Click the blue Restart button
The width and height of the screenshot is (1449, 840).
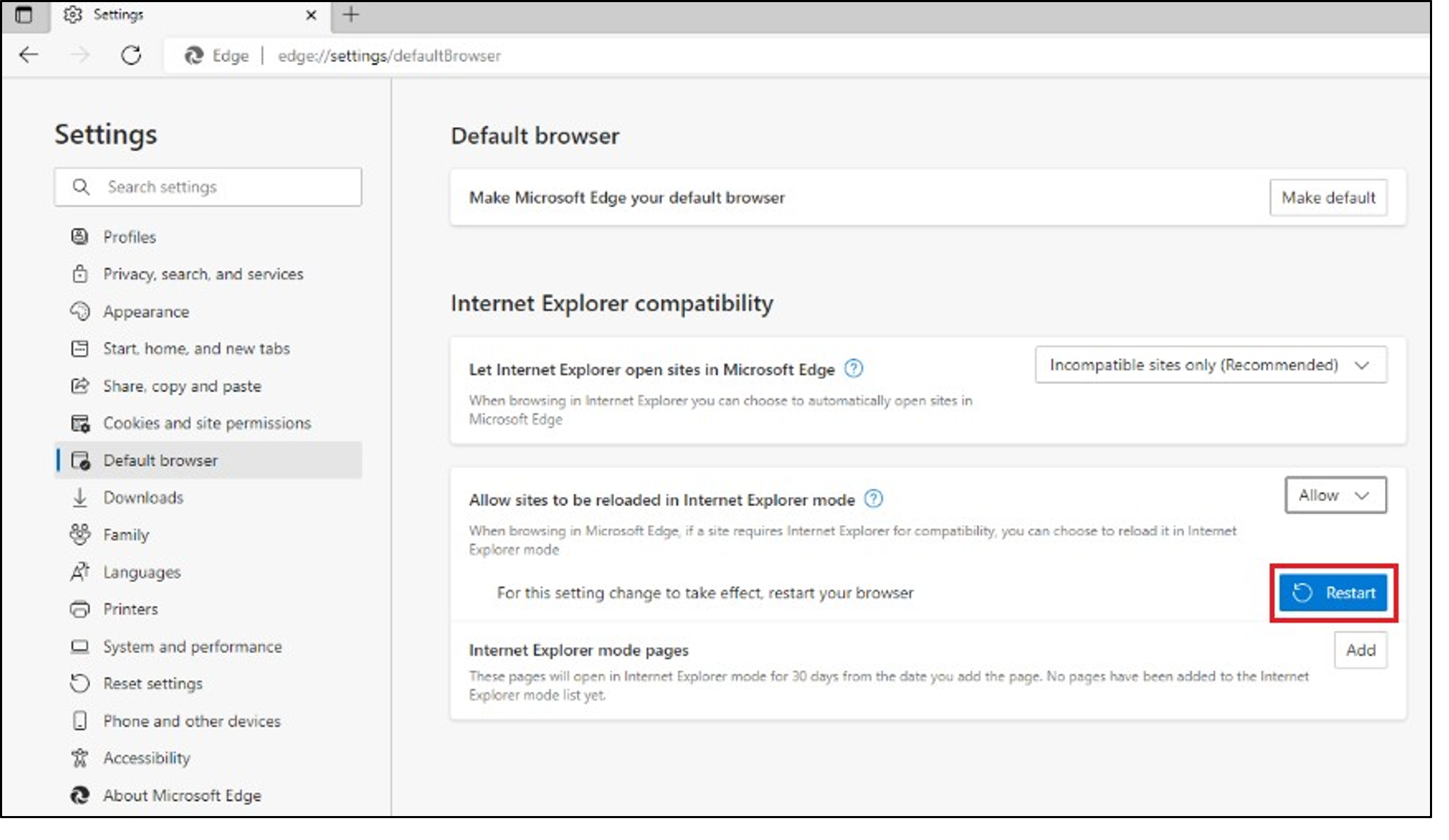[x=1333, y=593]
